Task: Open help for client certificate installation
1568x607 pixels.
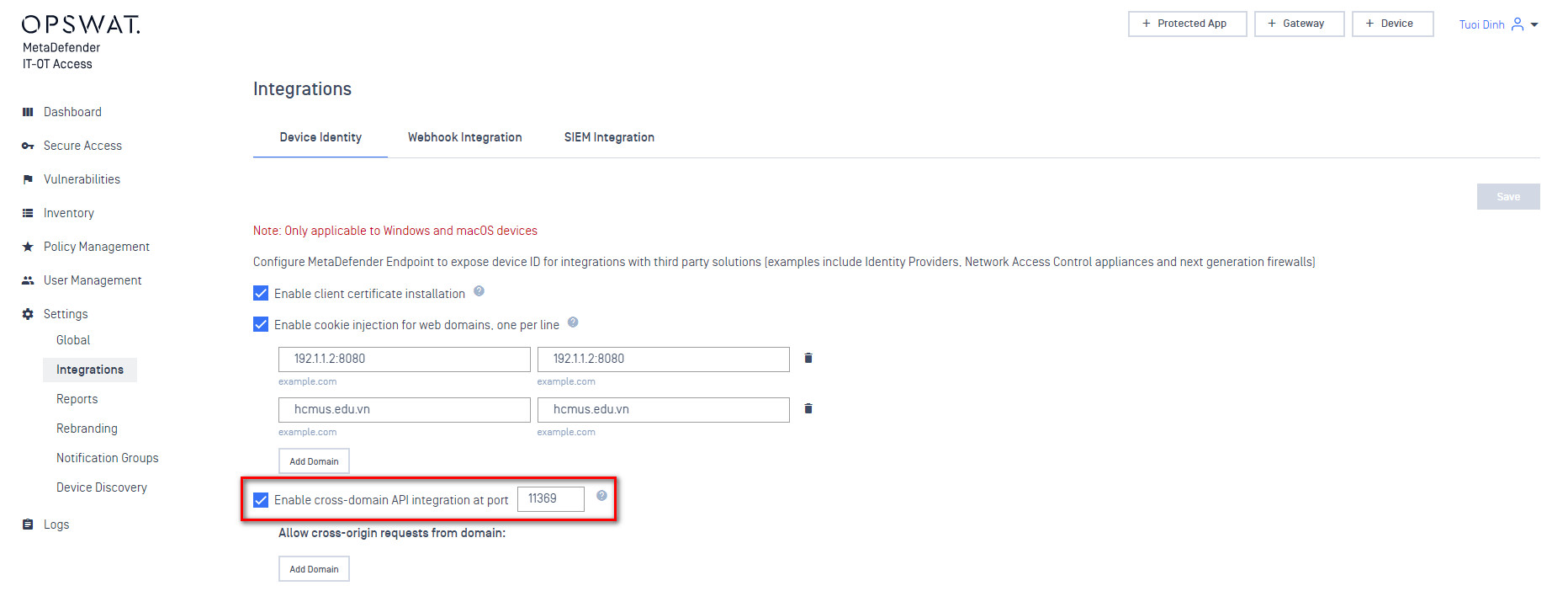Action: click(479, 291)
